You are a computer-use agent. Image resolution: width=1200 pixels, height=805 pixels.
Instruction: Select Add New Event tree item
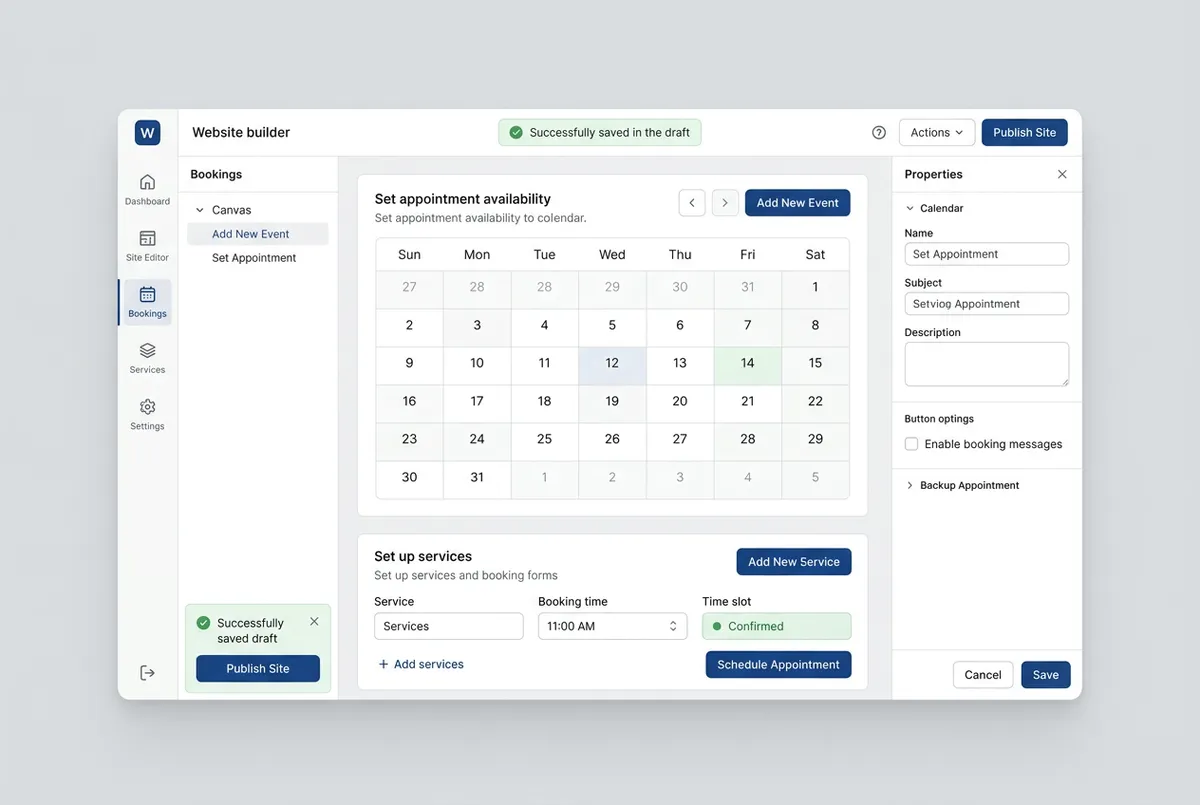click(258, 234)
